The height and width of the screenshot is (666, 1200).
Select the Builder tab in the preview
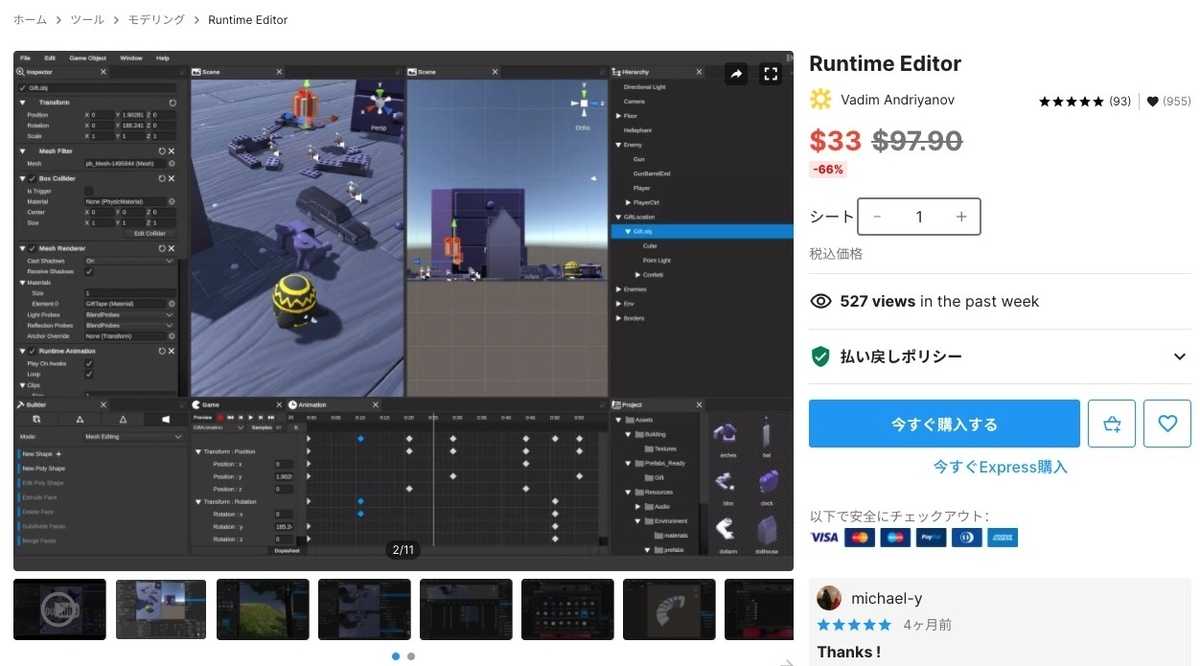click(x=38, y=404)
